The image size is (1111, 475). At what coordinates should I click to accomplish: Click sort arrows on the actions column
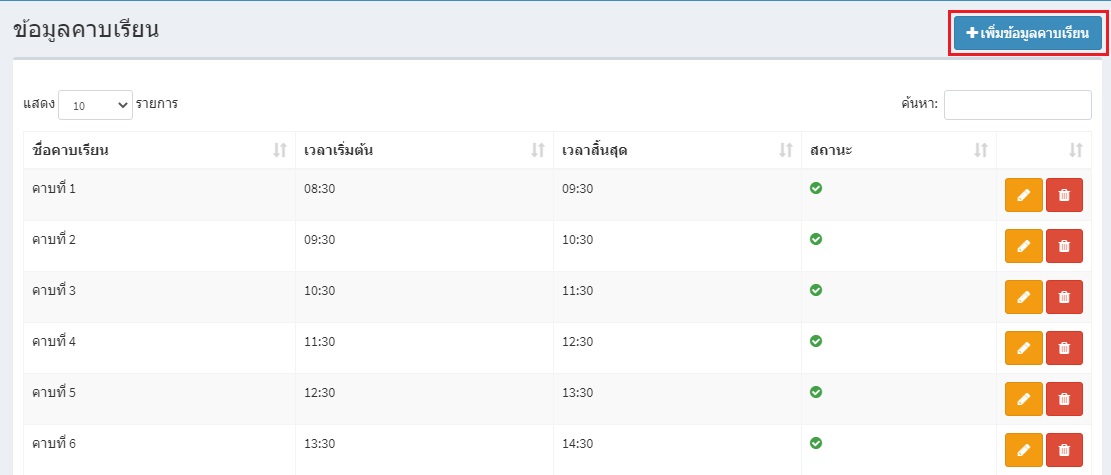(x=1076, y=150)
